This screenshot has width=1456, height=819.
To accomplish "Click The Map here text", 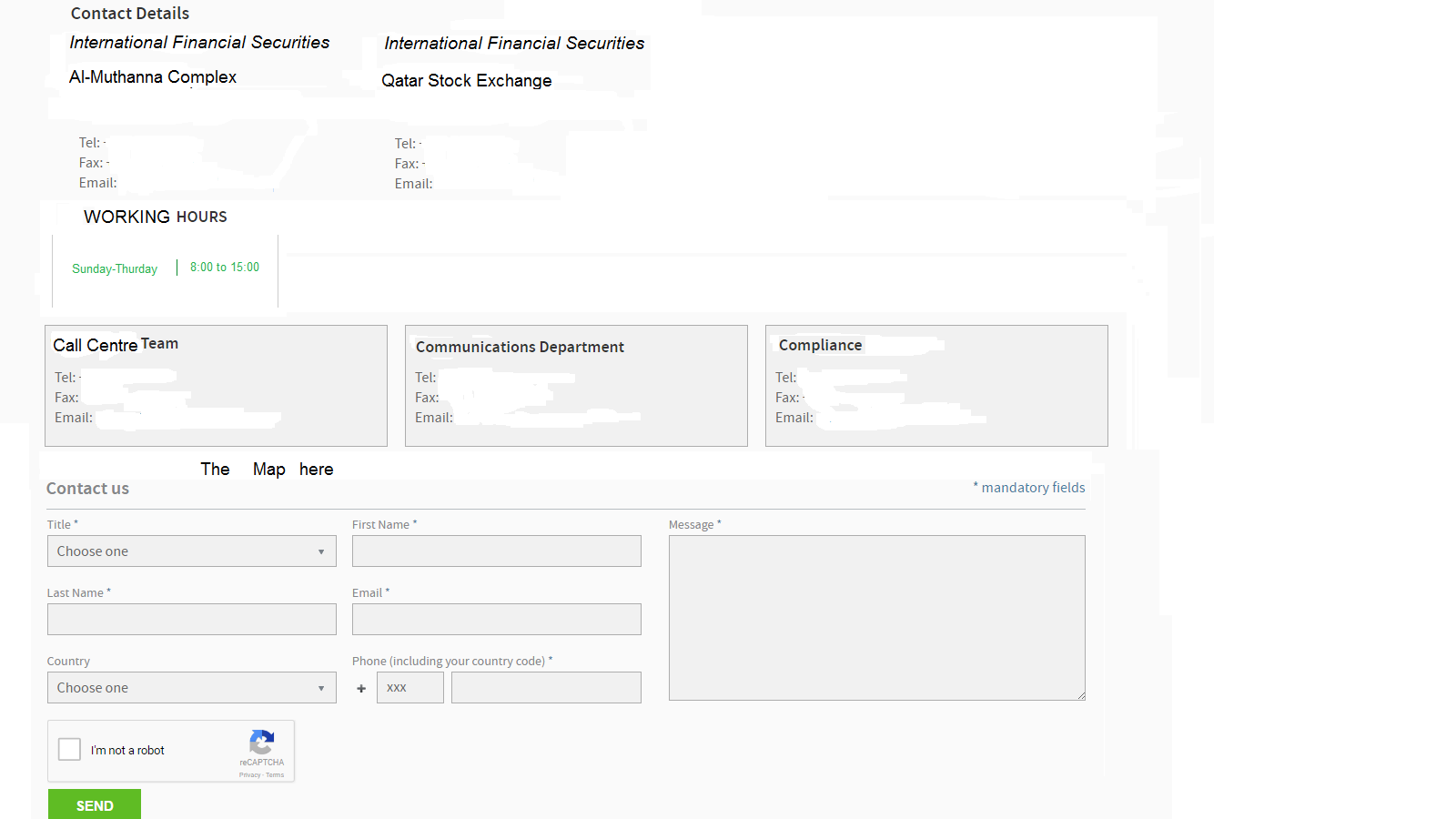I will tap(268, 470).
